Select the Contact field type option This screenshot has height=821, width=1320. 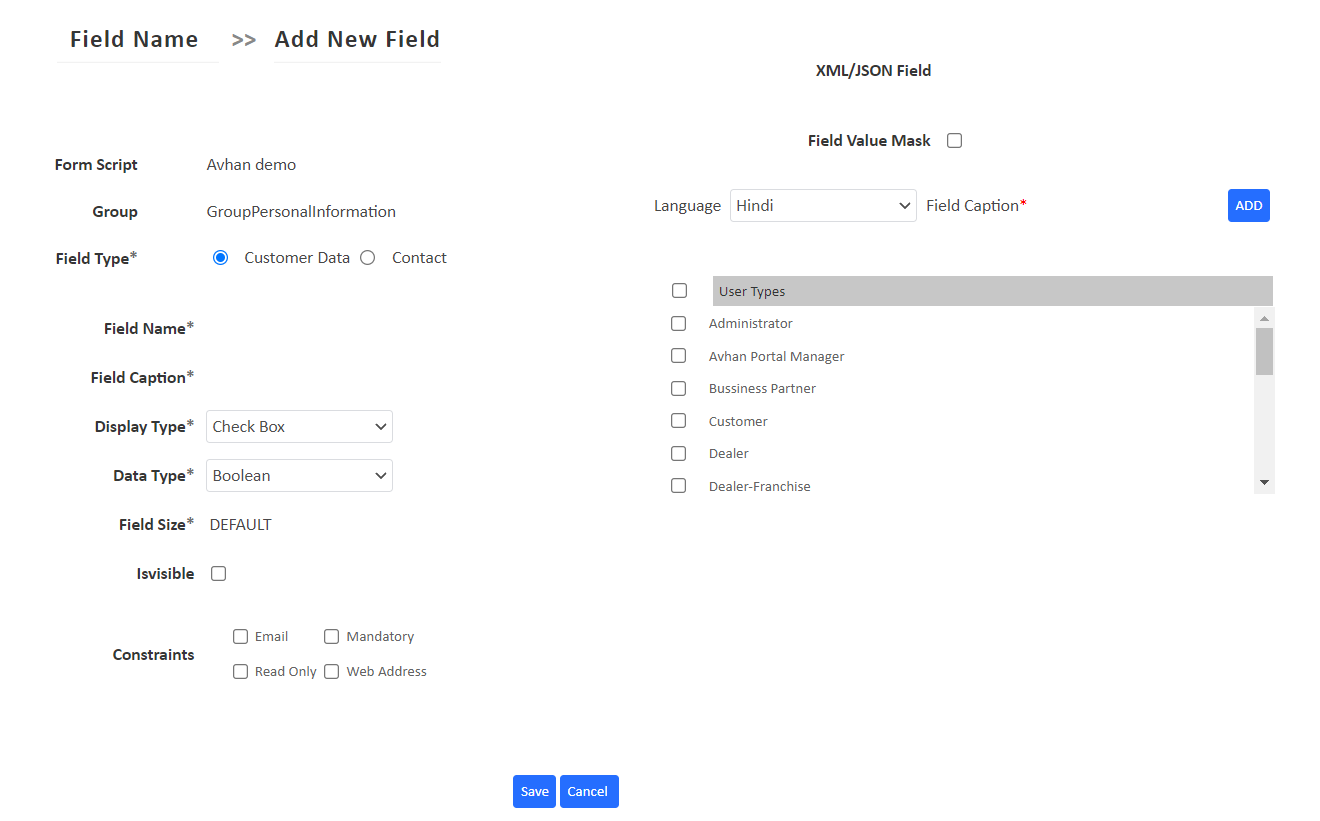367,257
